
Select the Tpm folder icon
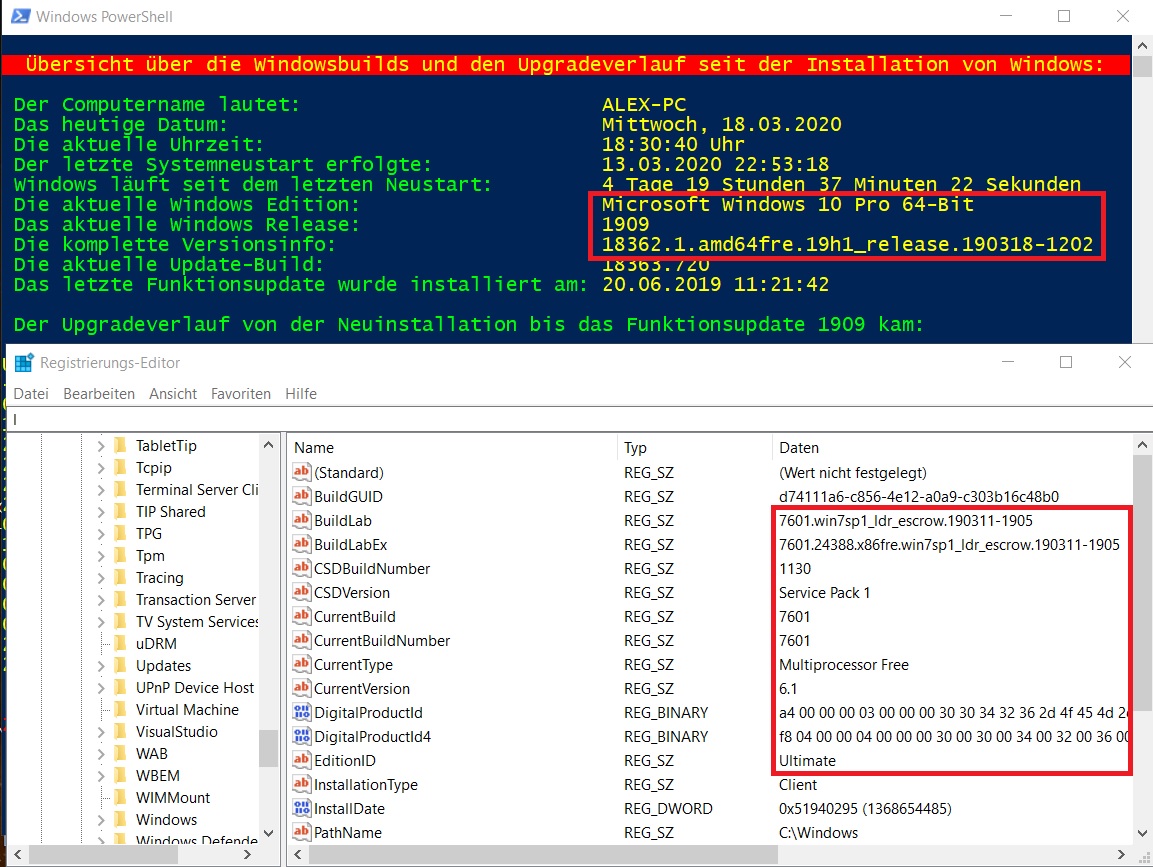121,556
